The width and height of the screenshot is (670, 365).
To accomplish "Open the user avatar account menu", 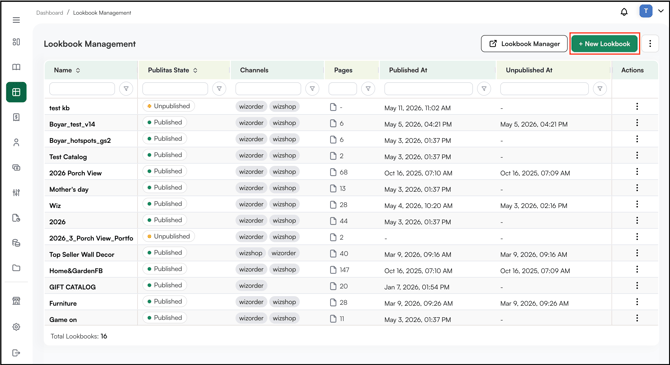I will tap(646, 11).
